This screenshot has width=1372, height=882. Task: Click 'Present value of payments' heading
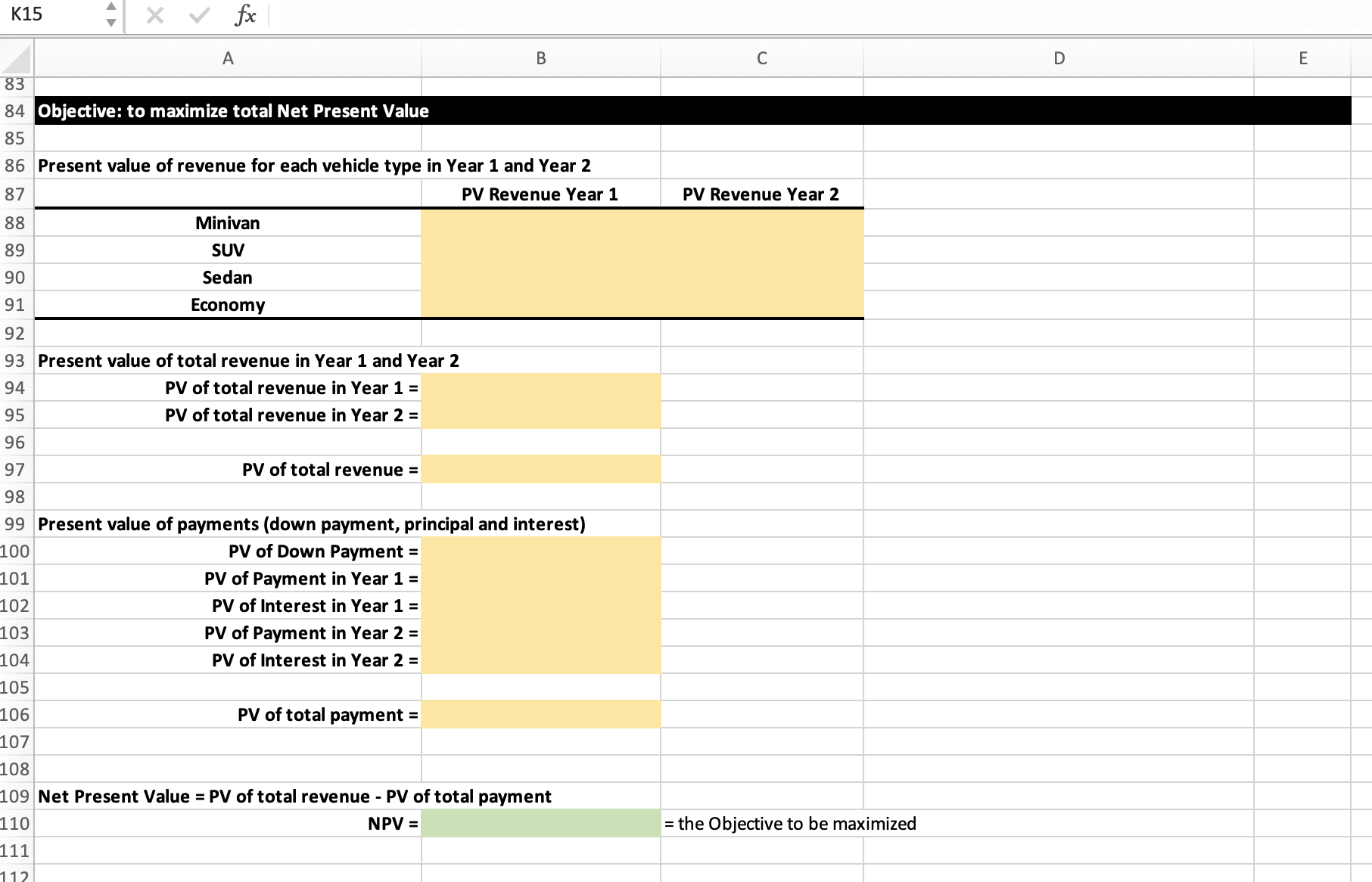pos(148,524)
